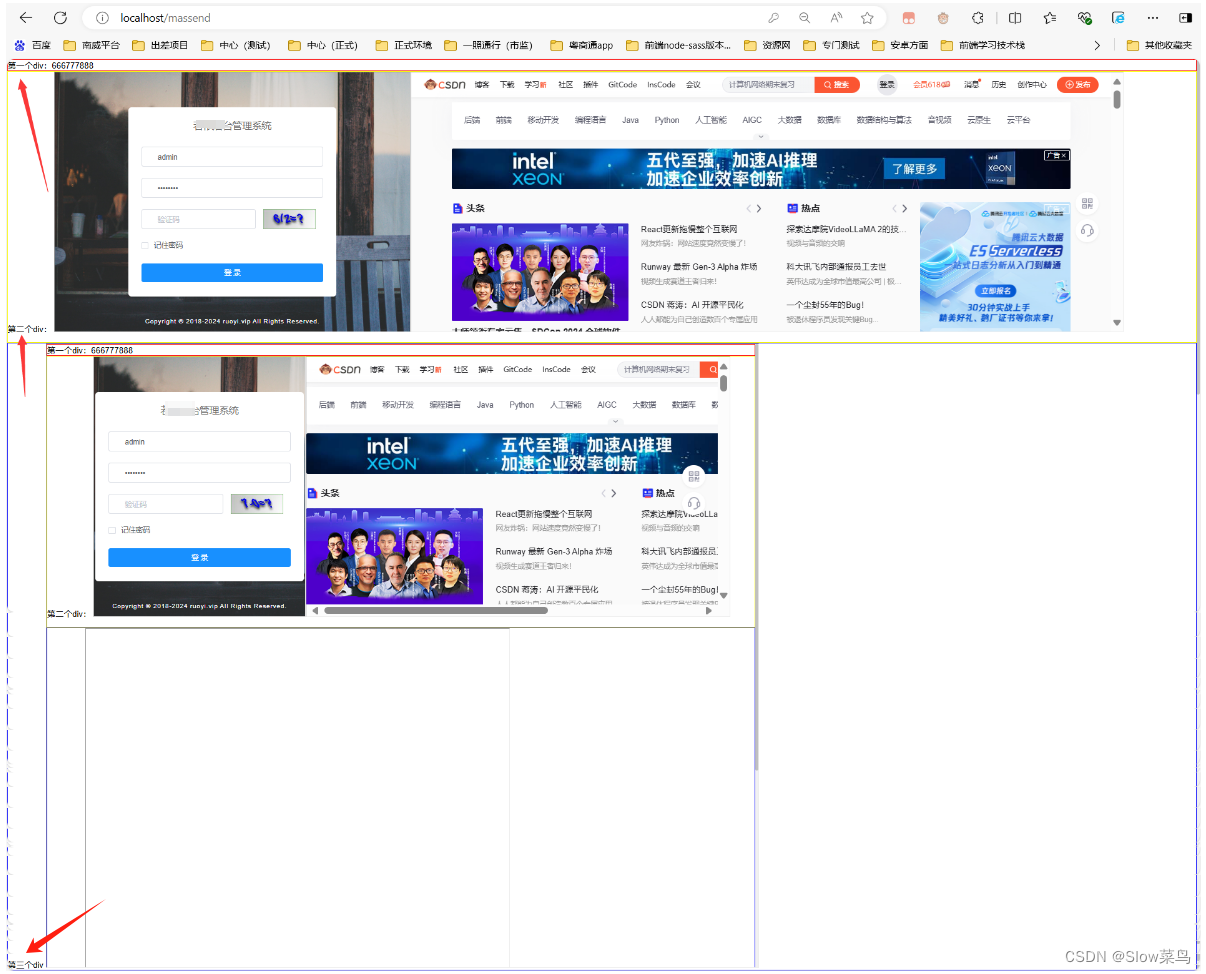Go to next 热点 item in upper frame
The height and width of the screenshot is (974, 1206).
click(905, 209)
